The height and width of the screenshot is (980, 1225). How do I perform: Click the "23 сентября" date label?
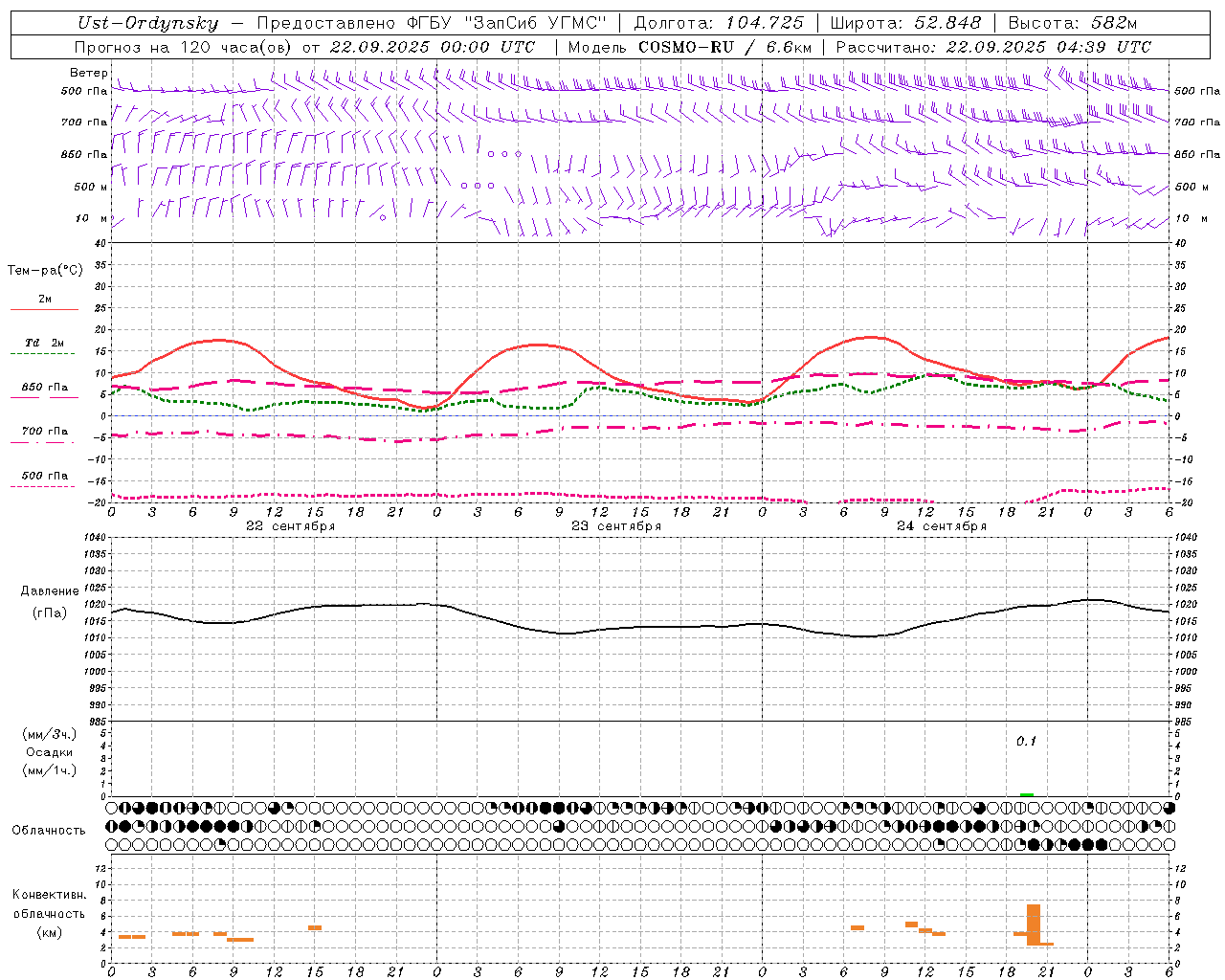click(616, 526)
